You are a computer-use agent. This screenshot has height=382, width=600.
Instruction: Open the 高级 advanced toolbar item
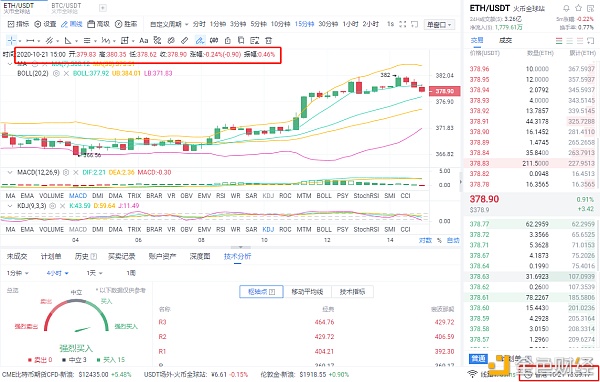tap(98, 24)
